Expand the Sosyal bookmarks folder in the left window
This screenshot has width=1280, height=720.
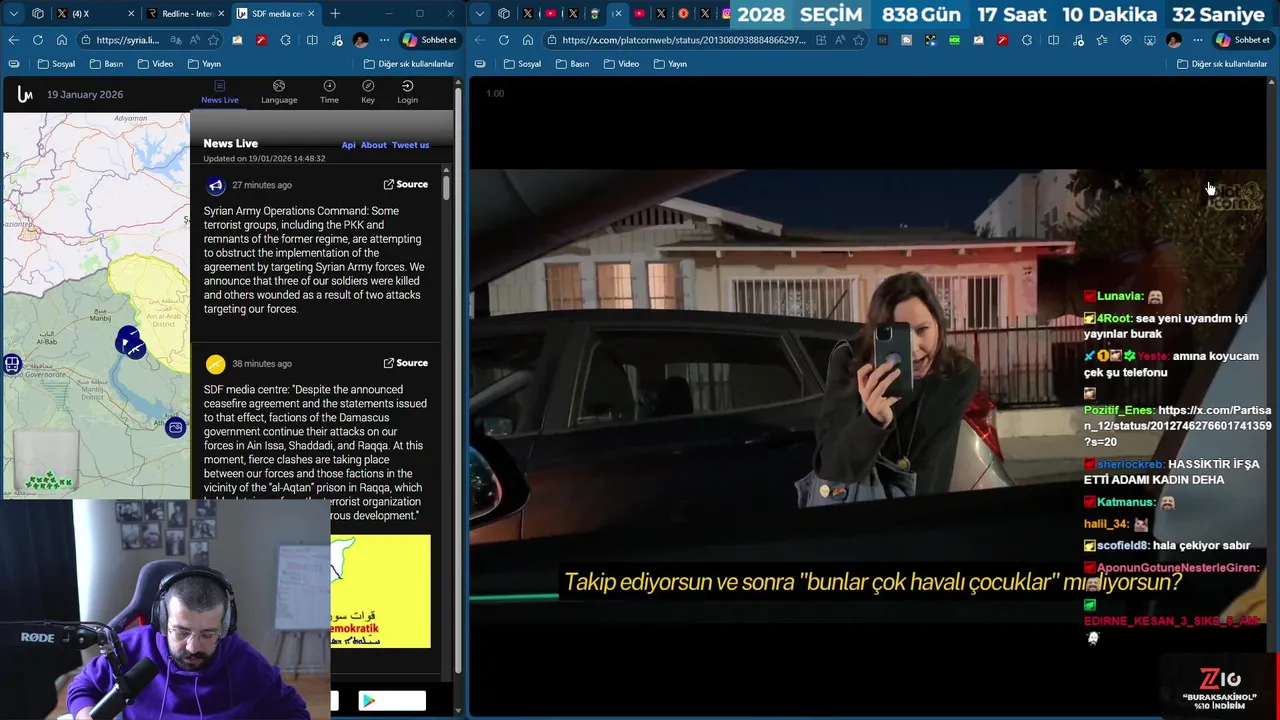click(x=56, y=64)
